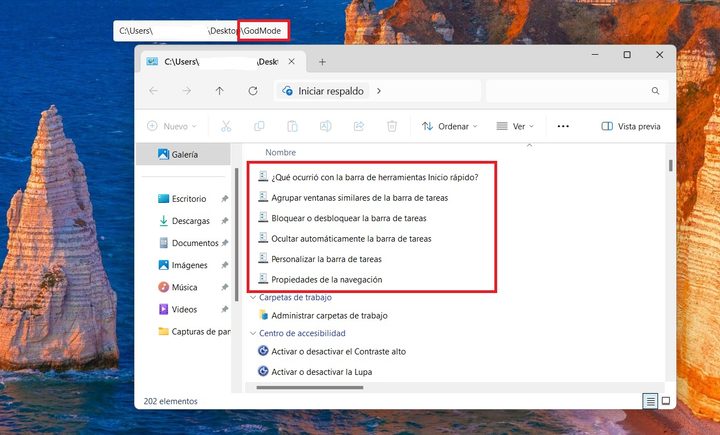The image size is (720, 435).
Task: Select the C:\Users explorer tab
Action: point(223,62)
